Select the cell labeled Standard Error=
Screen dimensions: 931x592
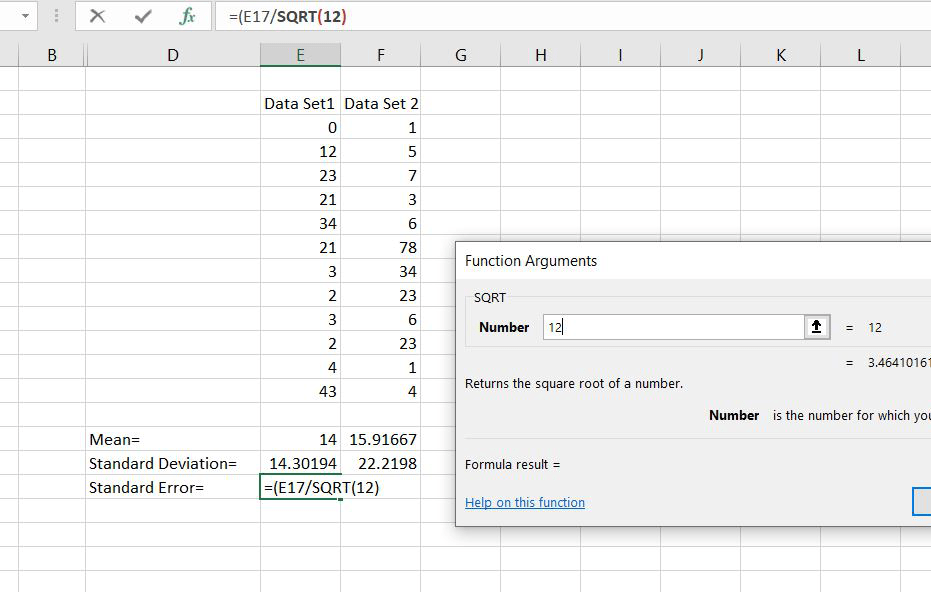(x=172, y=487)
